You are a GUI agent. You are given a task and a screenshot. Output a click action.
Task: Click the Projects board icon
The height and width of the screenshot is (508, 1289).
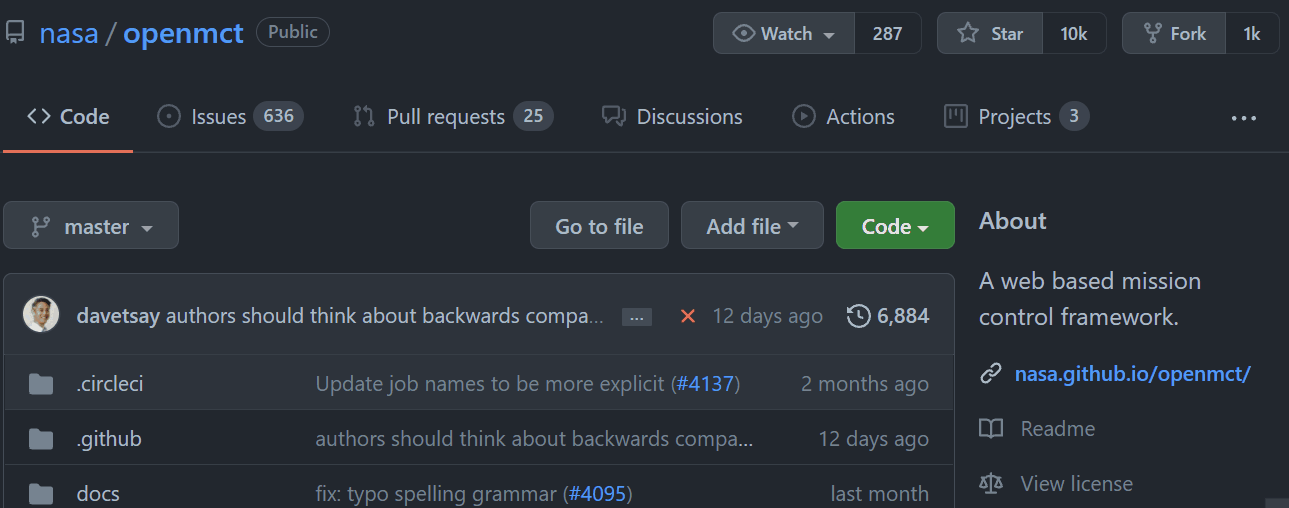click(956, 116)
